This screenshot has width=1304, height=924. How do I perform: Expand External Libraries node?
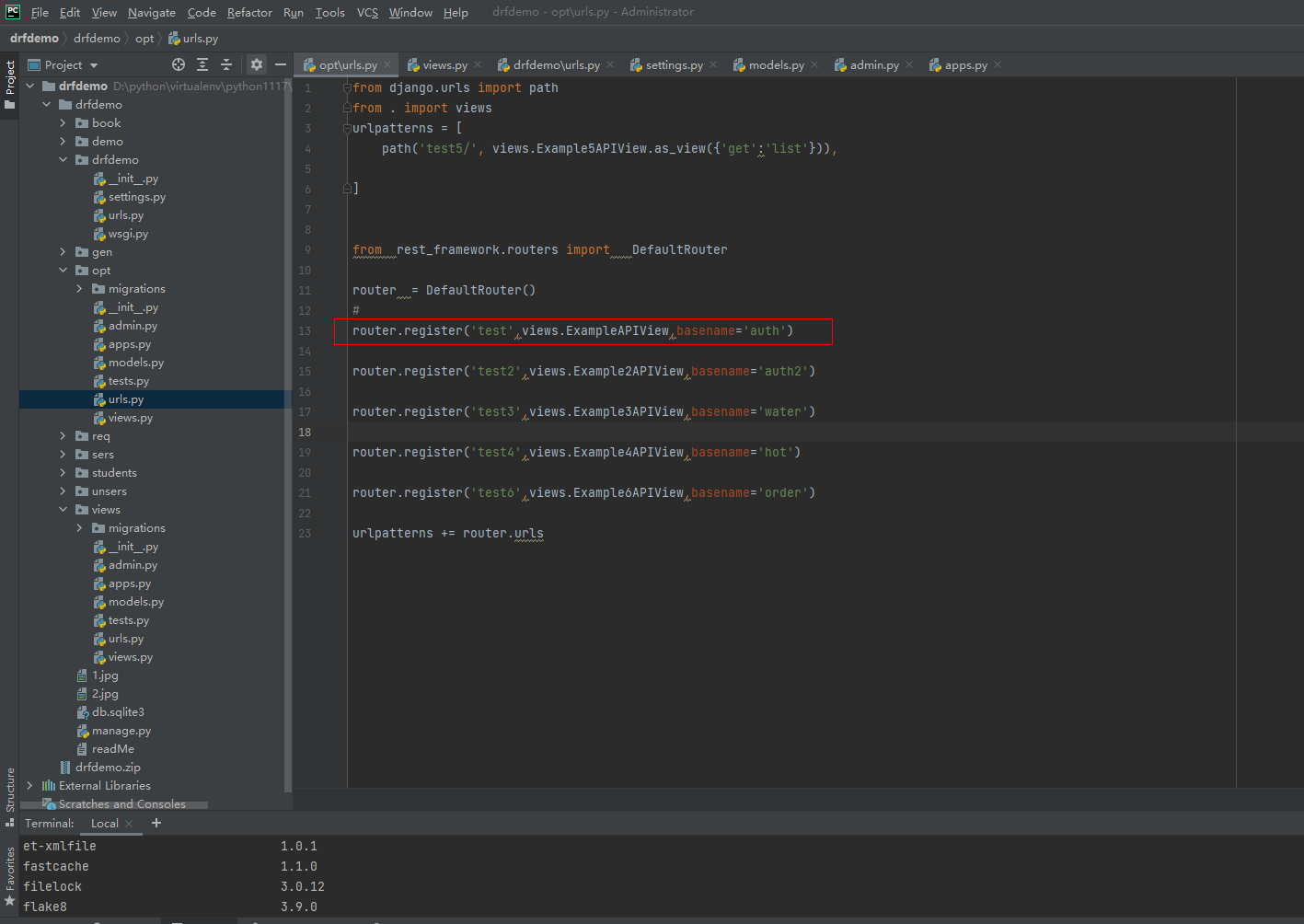pyautogui.click(x=29, y=786)
